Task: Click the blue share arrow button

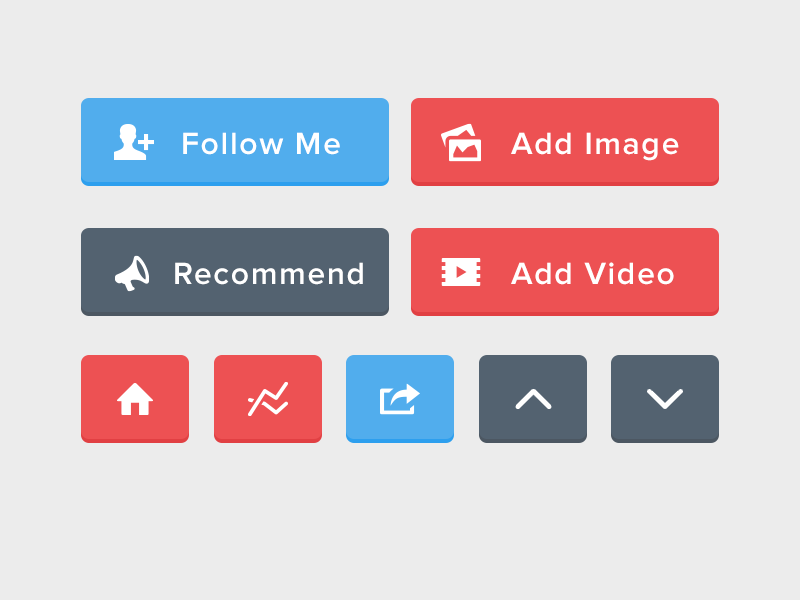Action: [x=399, y=398]
